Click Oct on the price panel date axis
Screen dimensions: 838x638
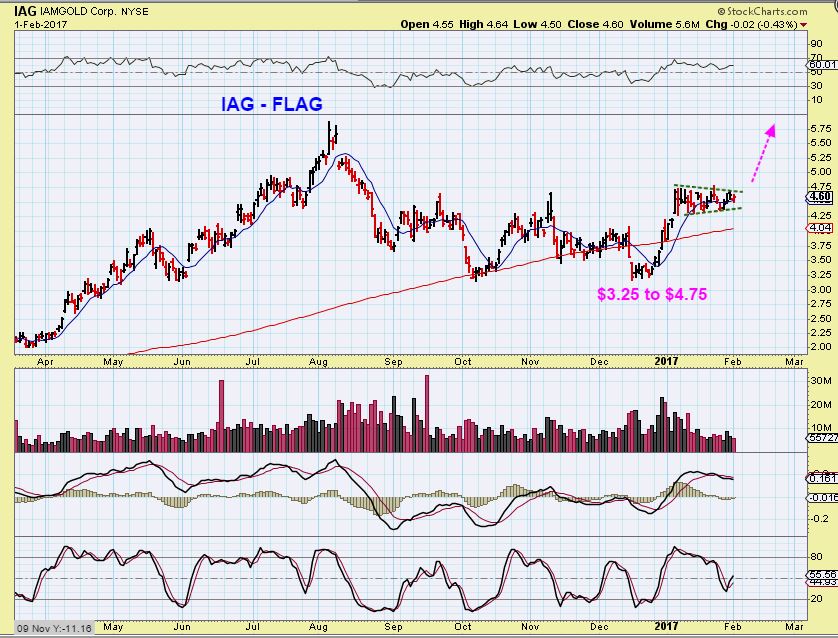pos(463,362)
